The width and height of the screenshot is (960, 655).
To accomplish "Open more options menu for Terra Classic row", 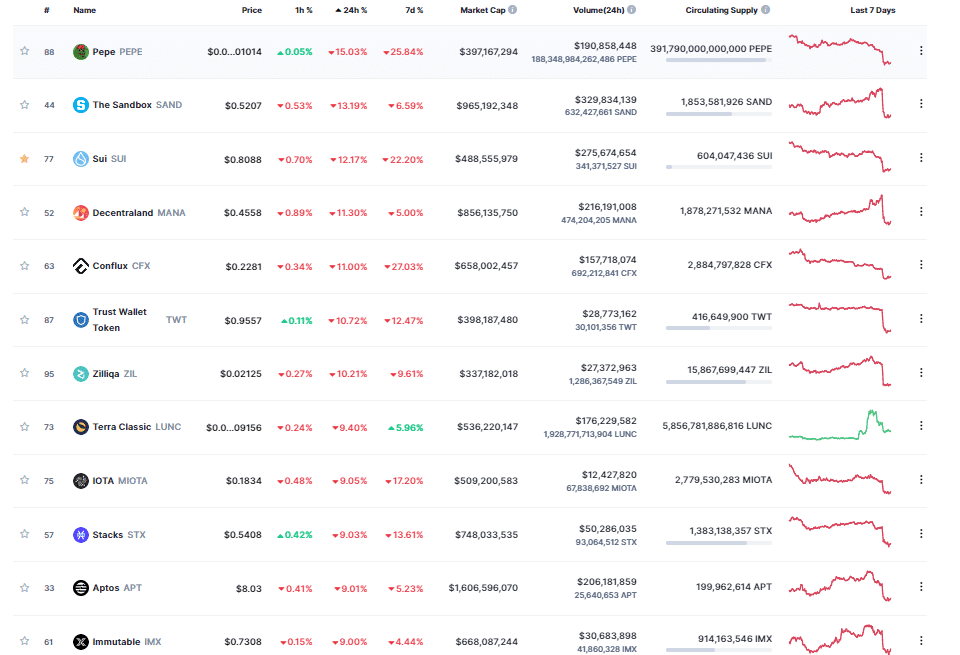I will click(x=921, y=426).
